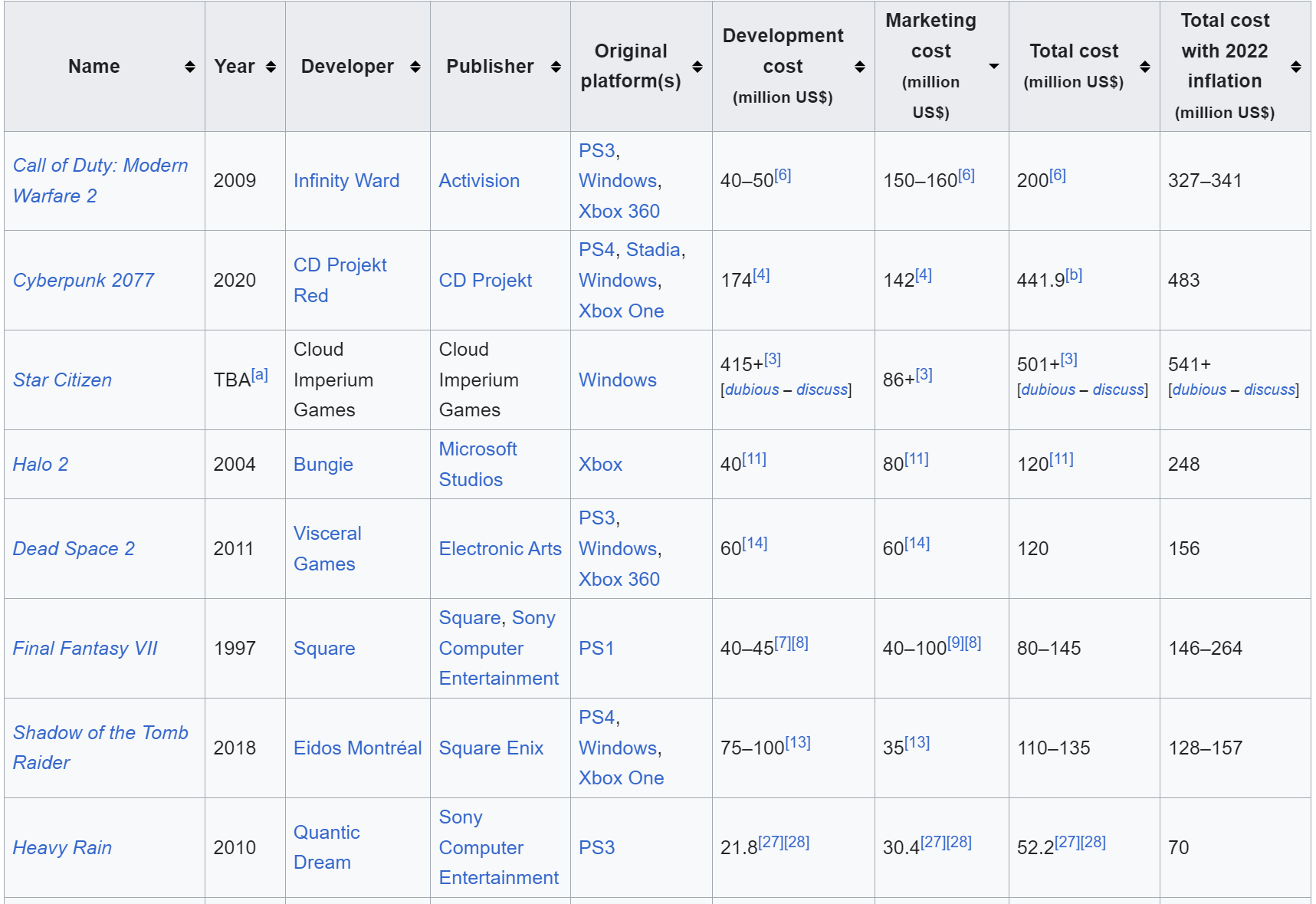Image resolution: width=1316 pixels, height=904 pixels.
Task: Open CD Projekt publisher link
Action: (x=485, y=281)
